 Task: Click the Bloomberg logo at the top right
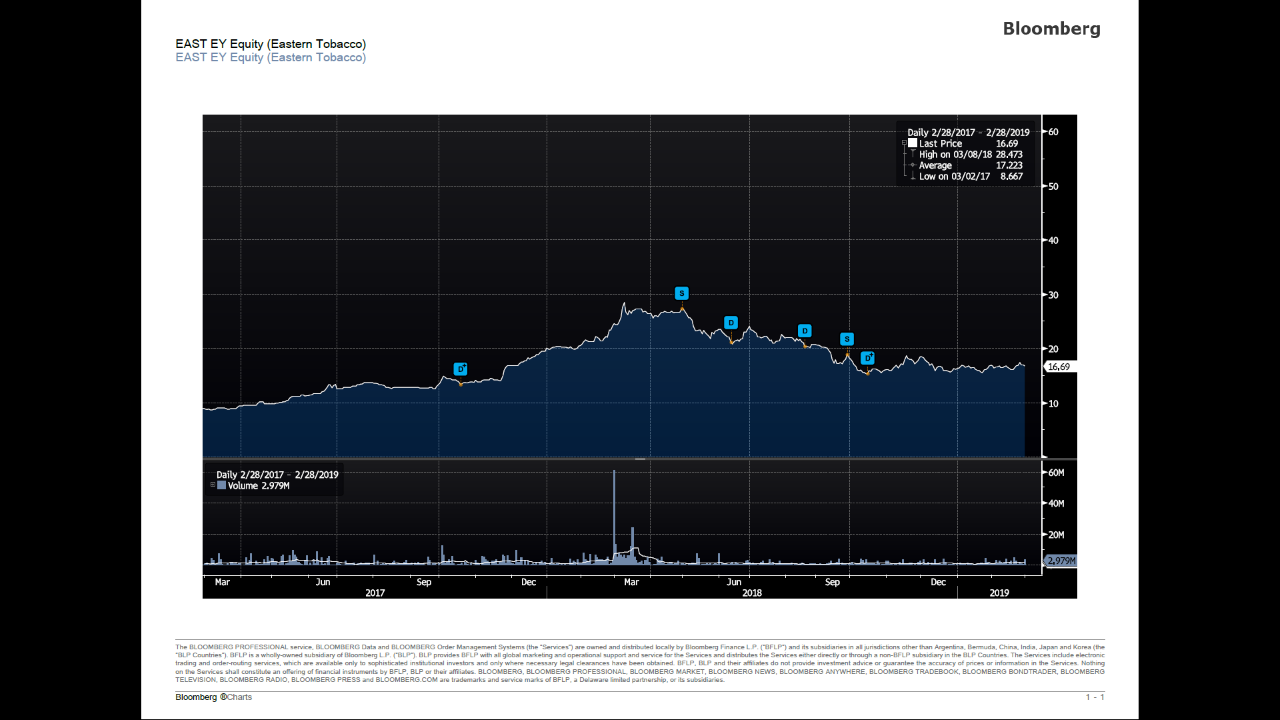(1052, 29)
